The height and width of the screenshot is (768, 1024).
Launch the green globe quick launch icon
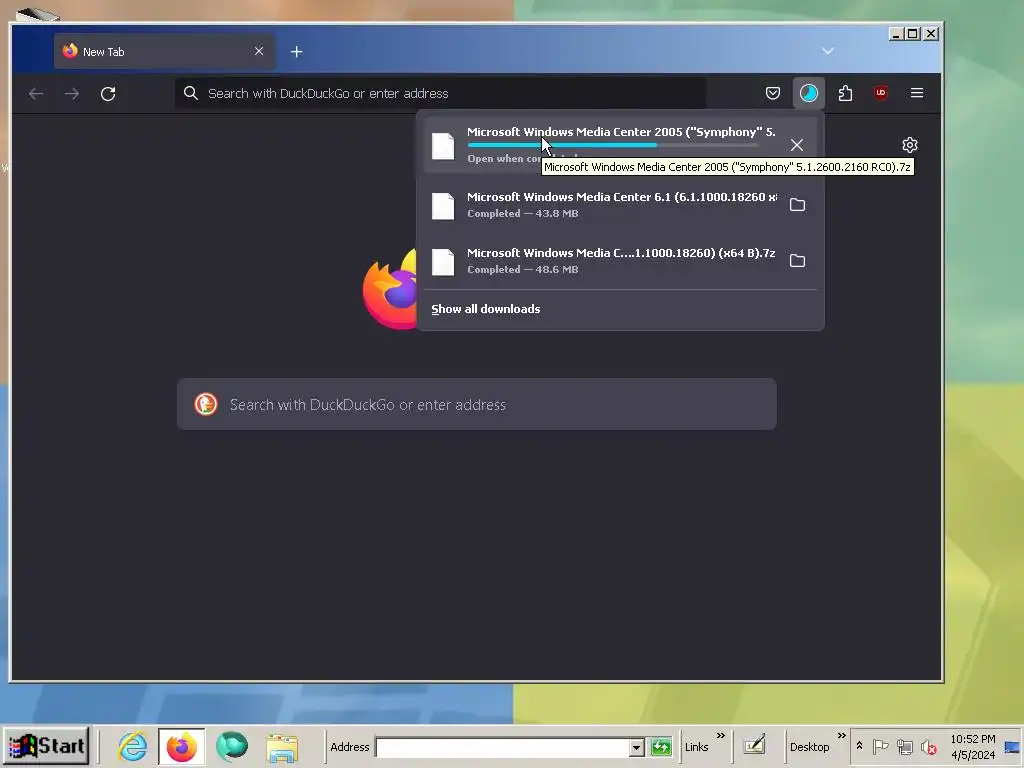(232, 746)
